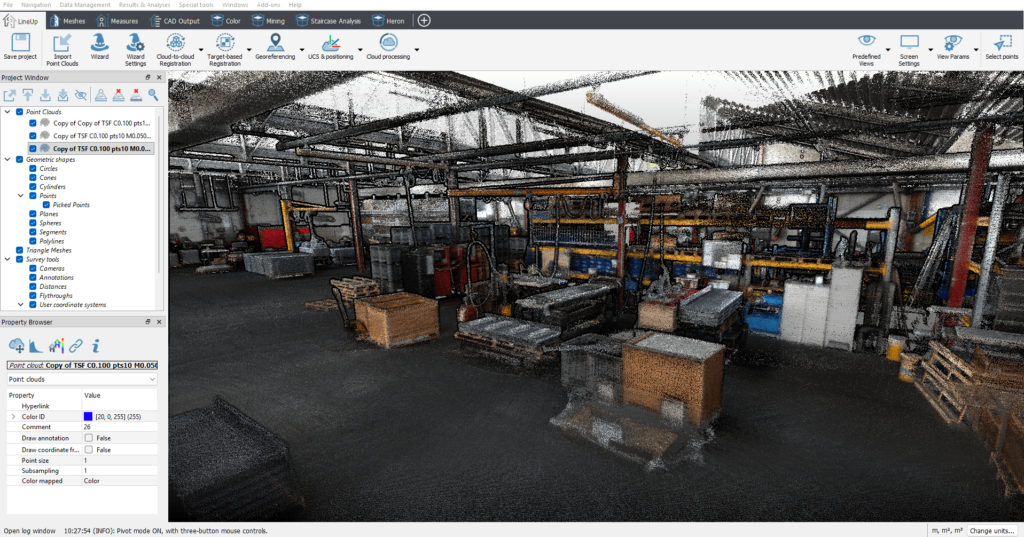The width and height of the screenshot is (1024, 537).
Task: Enable the Draw coordinate frame checkbox
Action: (x=89, y=449)
